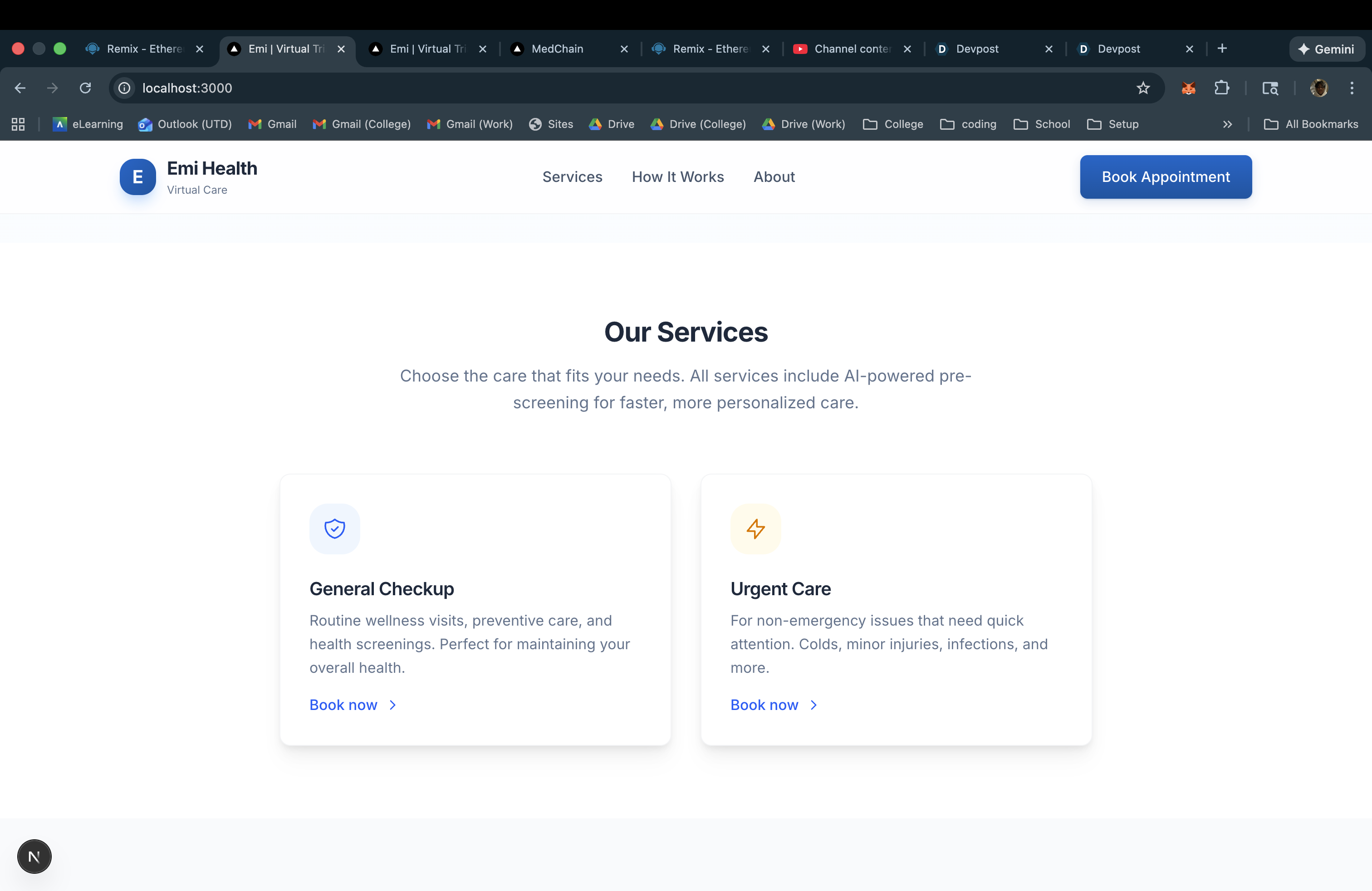This screenshot has width=1372, height=891.
Task: Click the Emi Health E logo
Action: coord(138,177)
